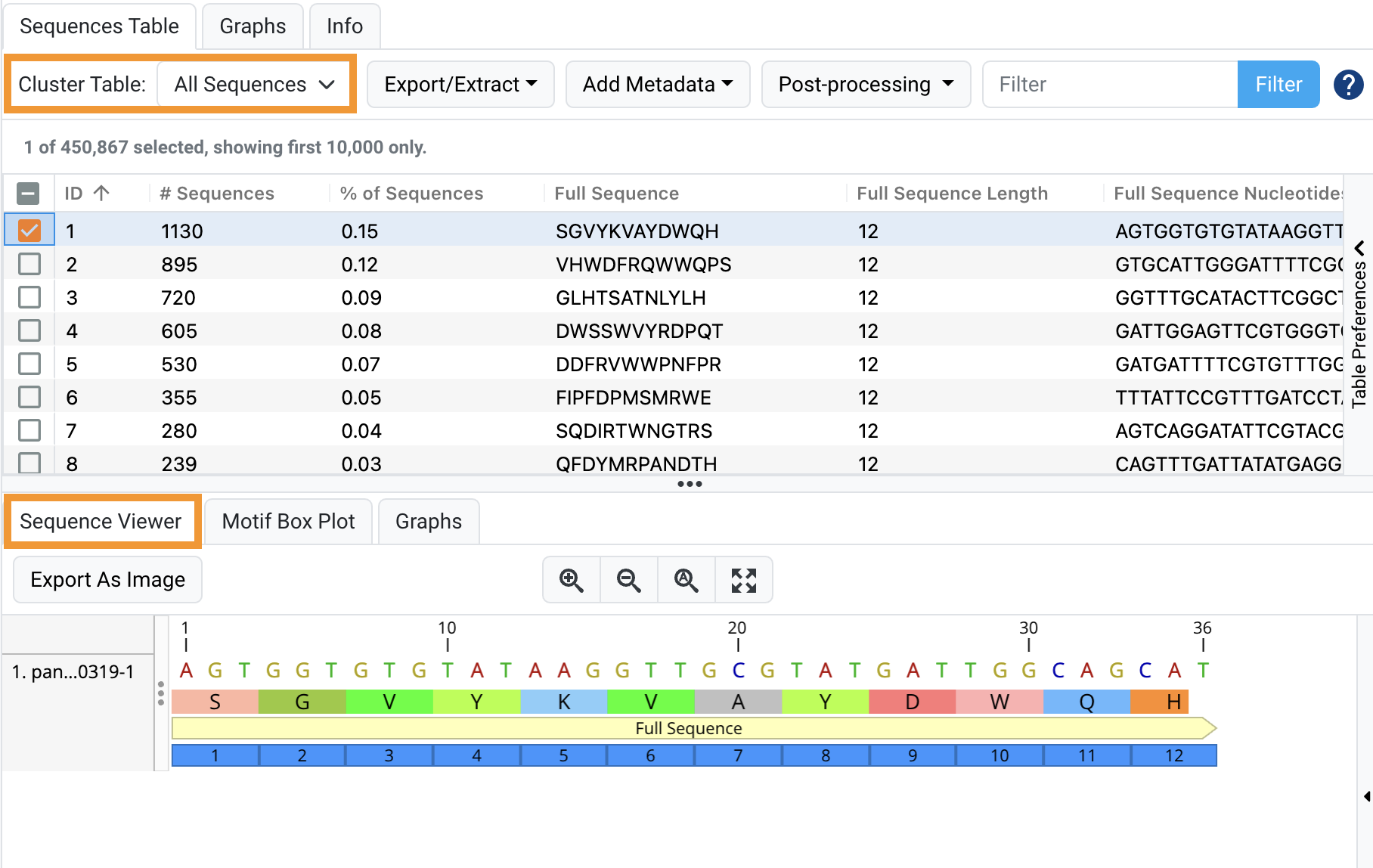Click the ruler marker at position 20

737,635
